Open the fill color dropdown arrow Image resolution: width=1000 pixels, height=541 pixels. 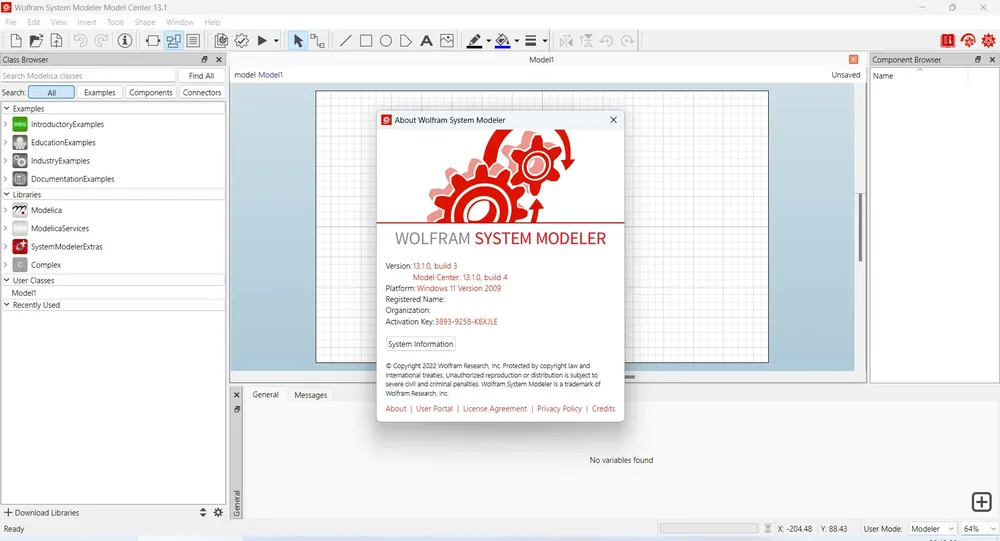[517, 41]
